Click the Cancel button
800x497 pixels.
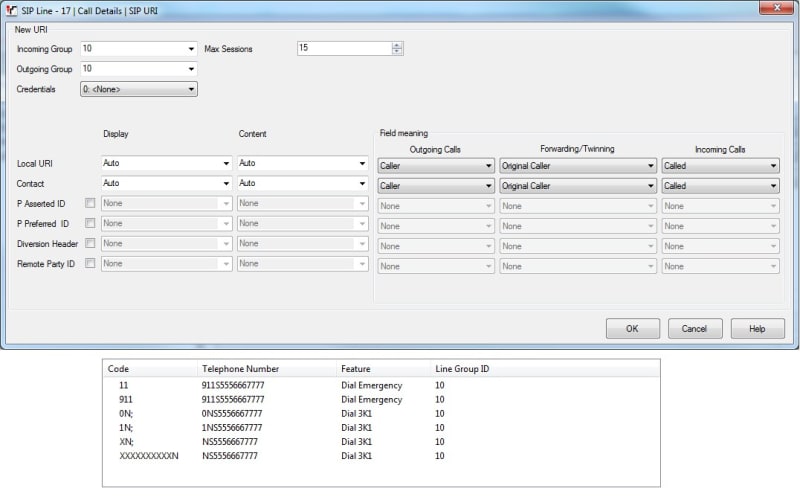coord(695,329)
